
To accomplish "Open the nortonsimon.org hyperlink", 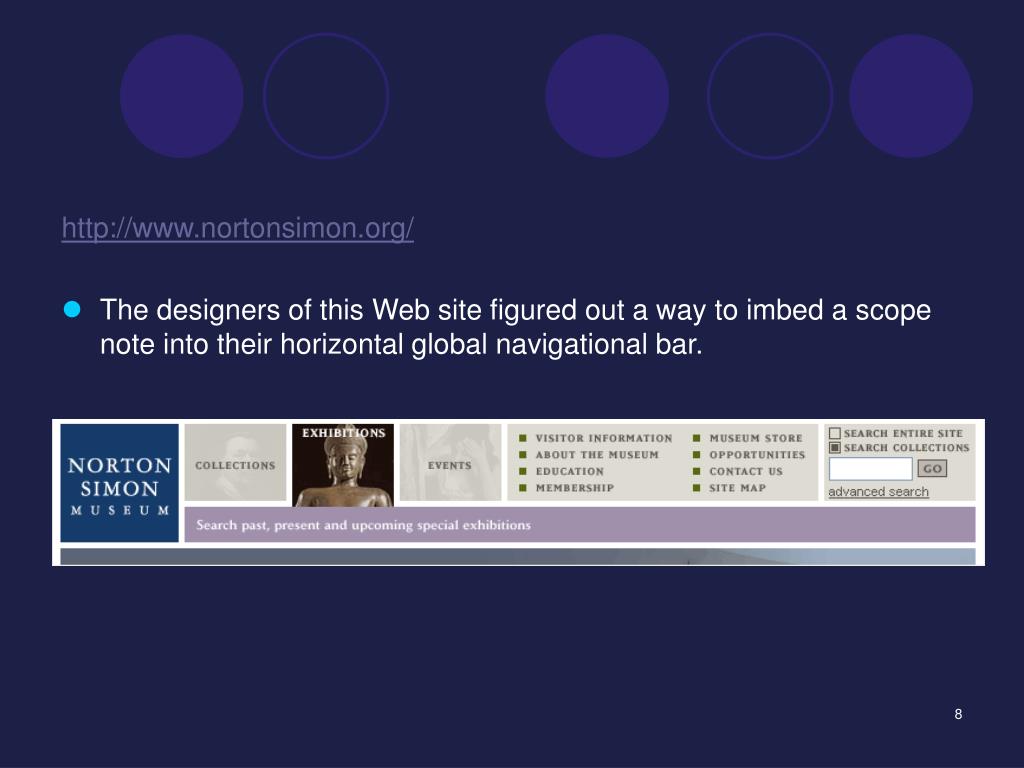I will 238,229.
